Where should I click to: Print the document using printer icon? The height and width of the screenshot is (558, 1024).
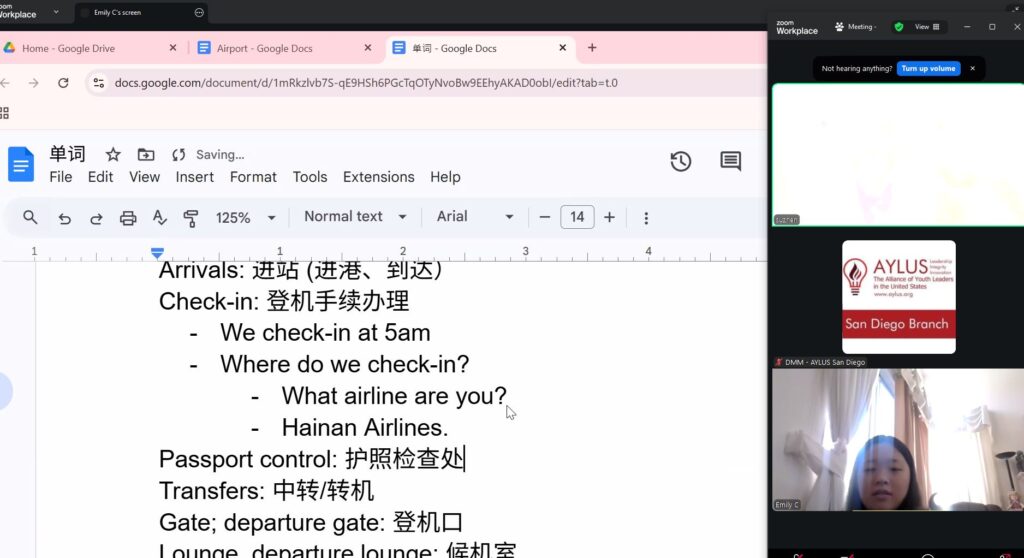pyautogui.click(x=128, y=217)
